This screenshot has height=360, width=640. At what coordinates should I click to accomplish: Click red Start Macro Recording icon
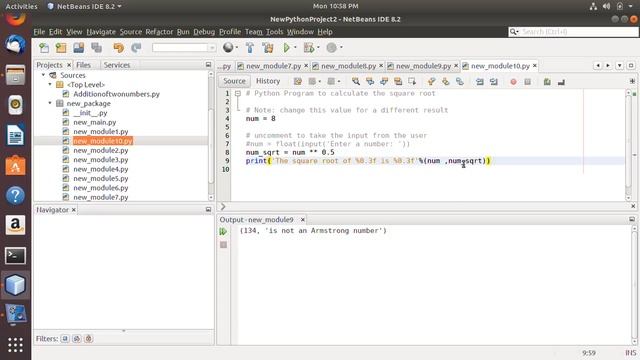513,82
